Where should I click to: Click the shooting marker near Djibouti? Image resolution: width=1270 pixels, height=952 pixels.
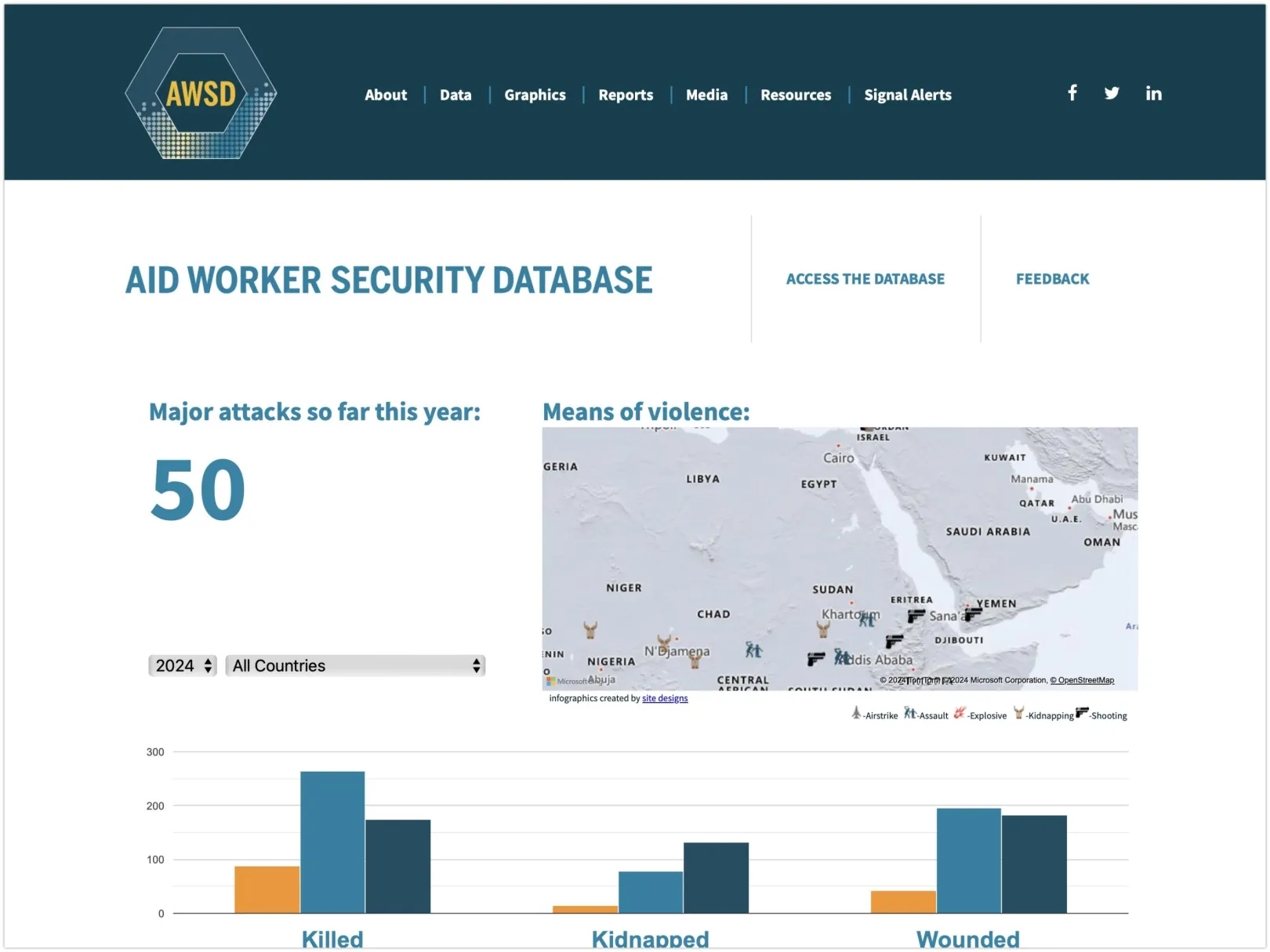894,642
